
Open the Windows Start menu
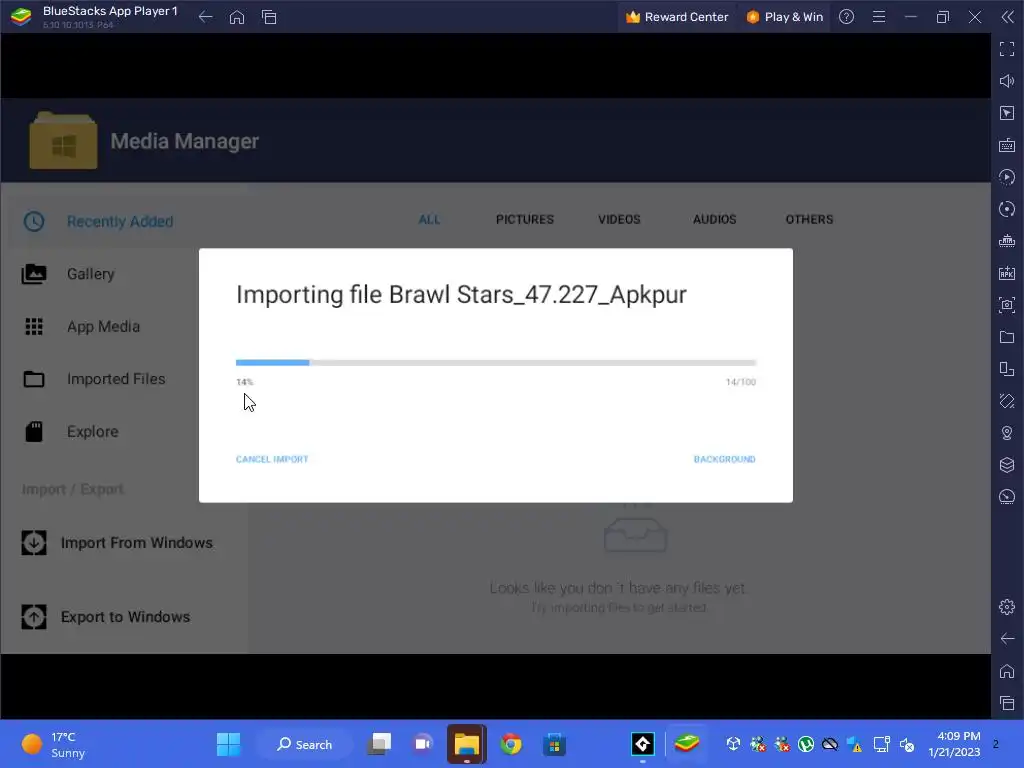point(229,744)
